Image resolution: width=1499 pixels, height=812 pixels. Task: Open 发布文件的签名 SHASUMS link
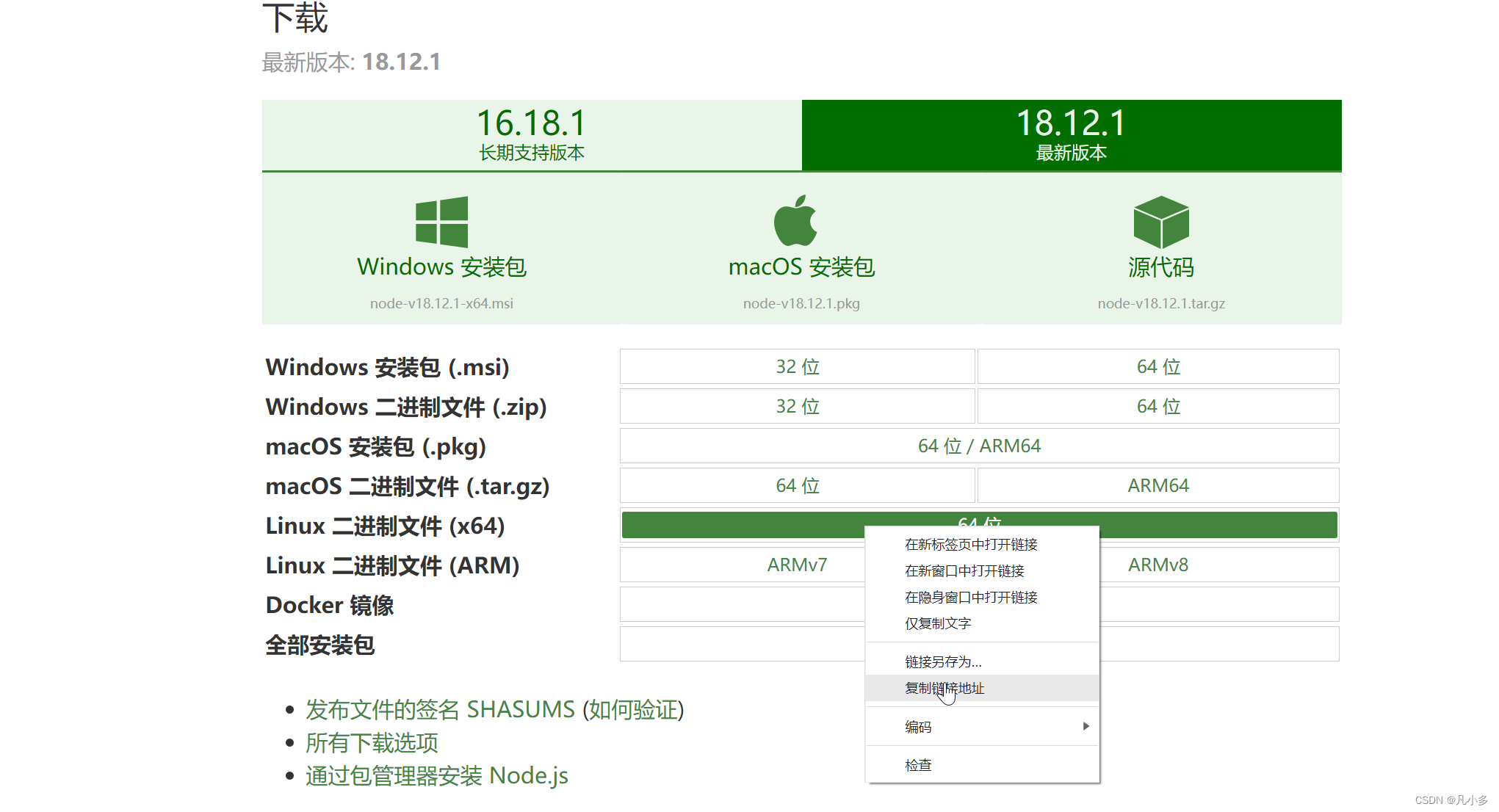click(440, 709)
